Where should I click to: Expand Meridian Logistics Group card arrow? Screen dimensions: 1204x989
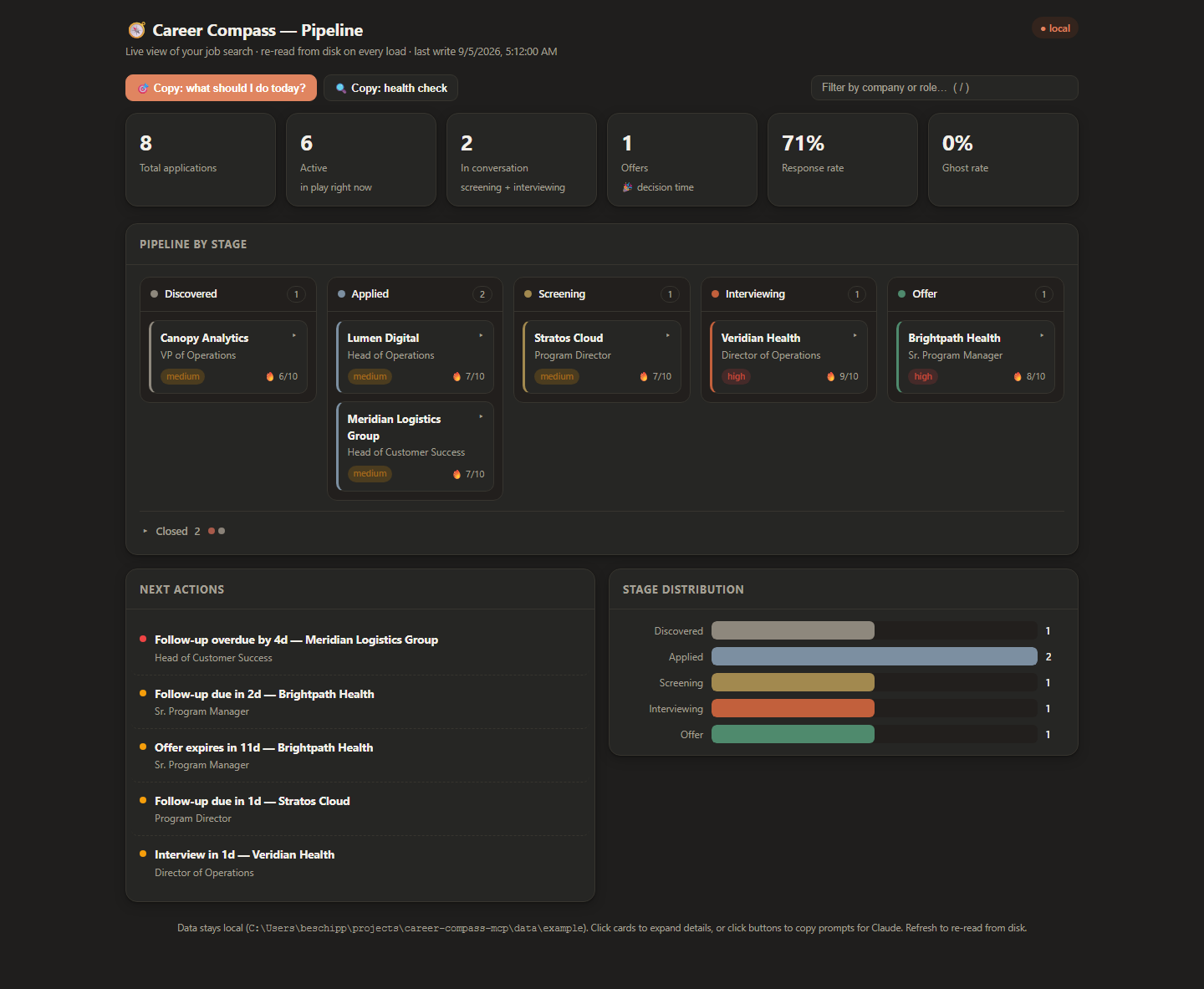481,416
